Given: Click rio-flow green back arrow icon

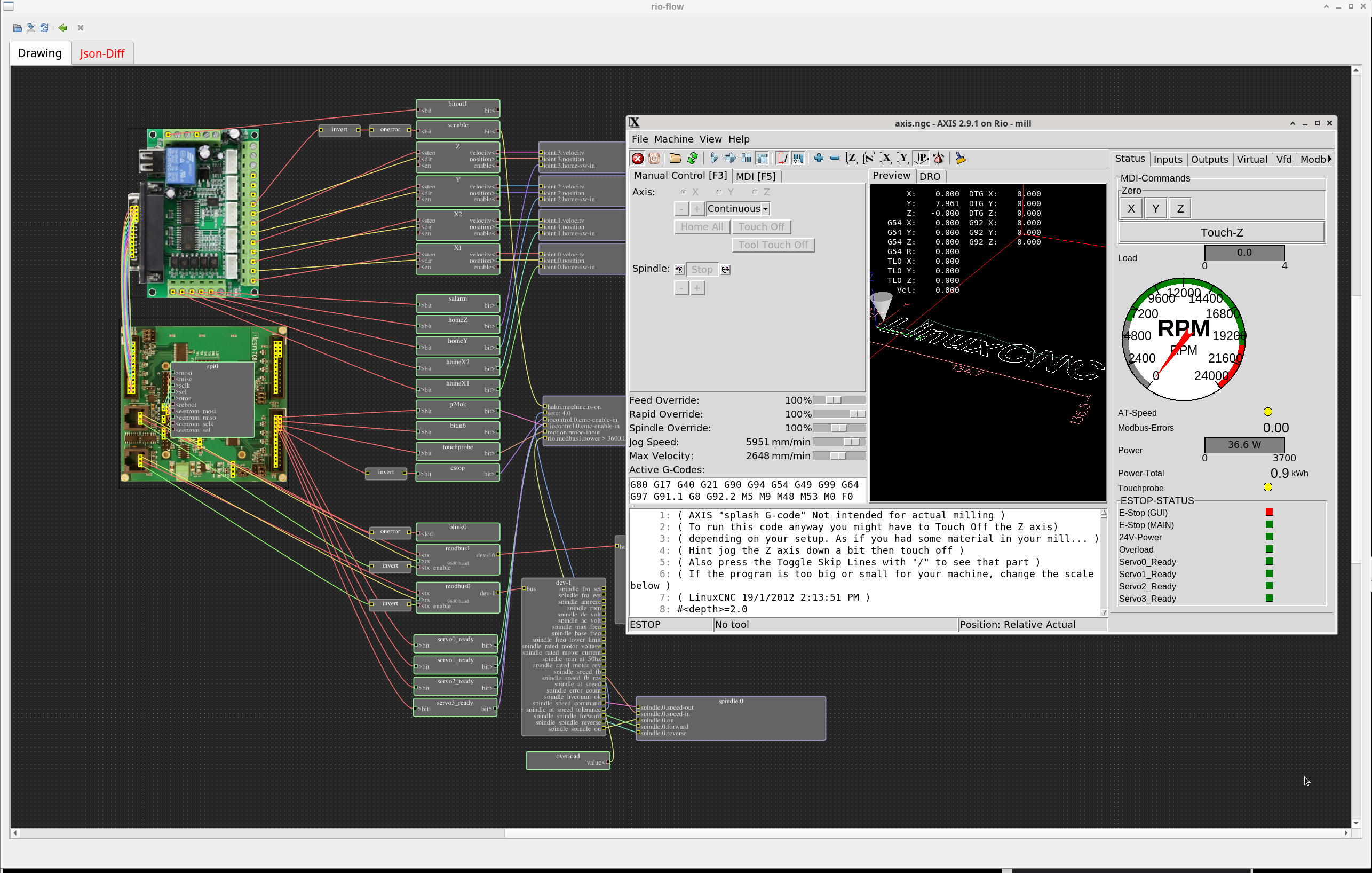Looking at the screenshot, I should point(62,27).
